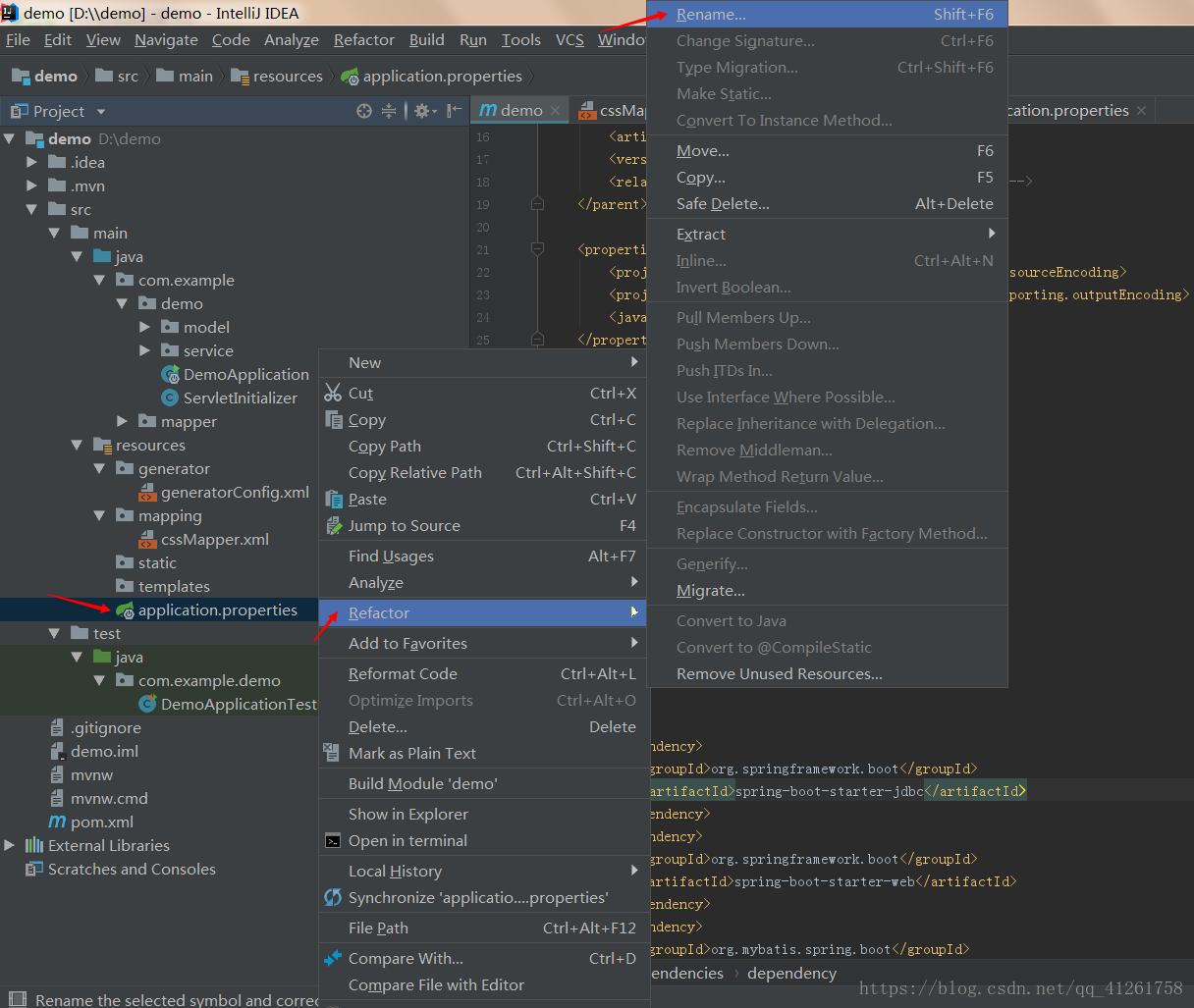This screenshot has width=1194, height=1008.
Task: Click the External Libraries icon
Action: click(34, 845)
